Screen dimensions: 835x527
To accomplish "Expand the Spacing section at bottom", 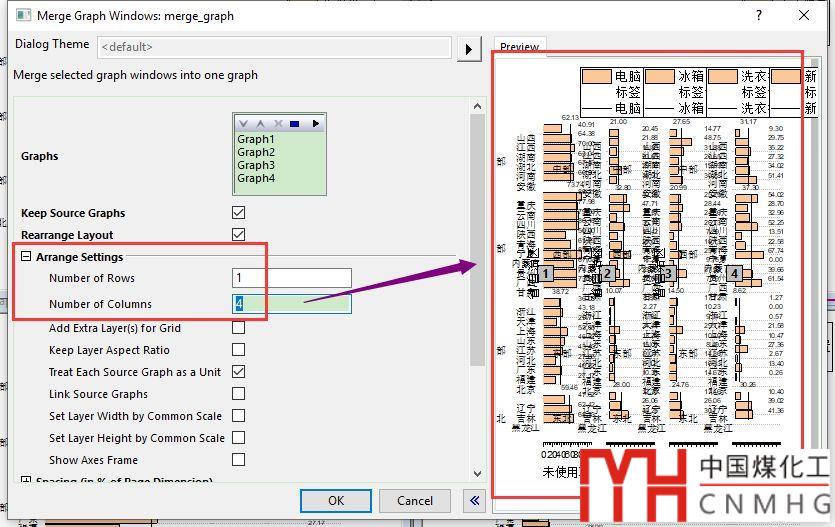I will click(27, 482).
